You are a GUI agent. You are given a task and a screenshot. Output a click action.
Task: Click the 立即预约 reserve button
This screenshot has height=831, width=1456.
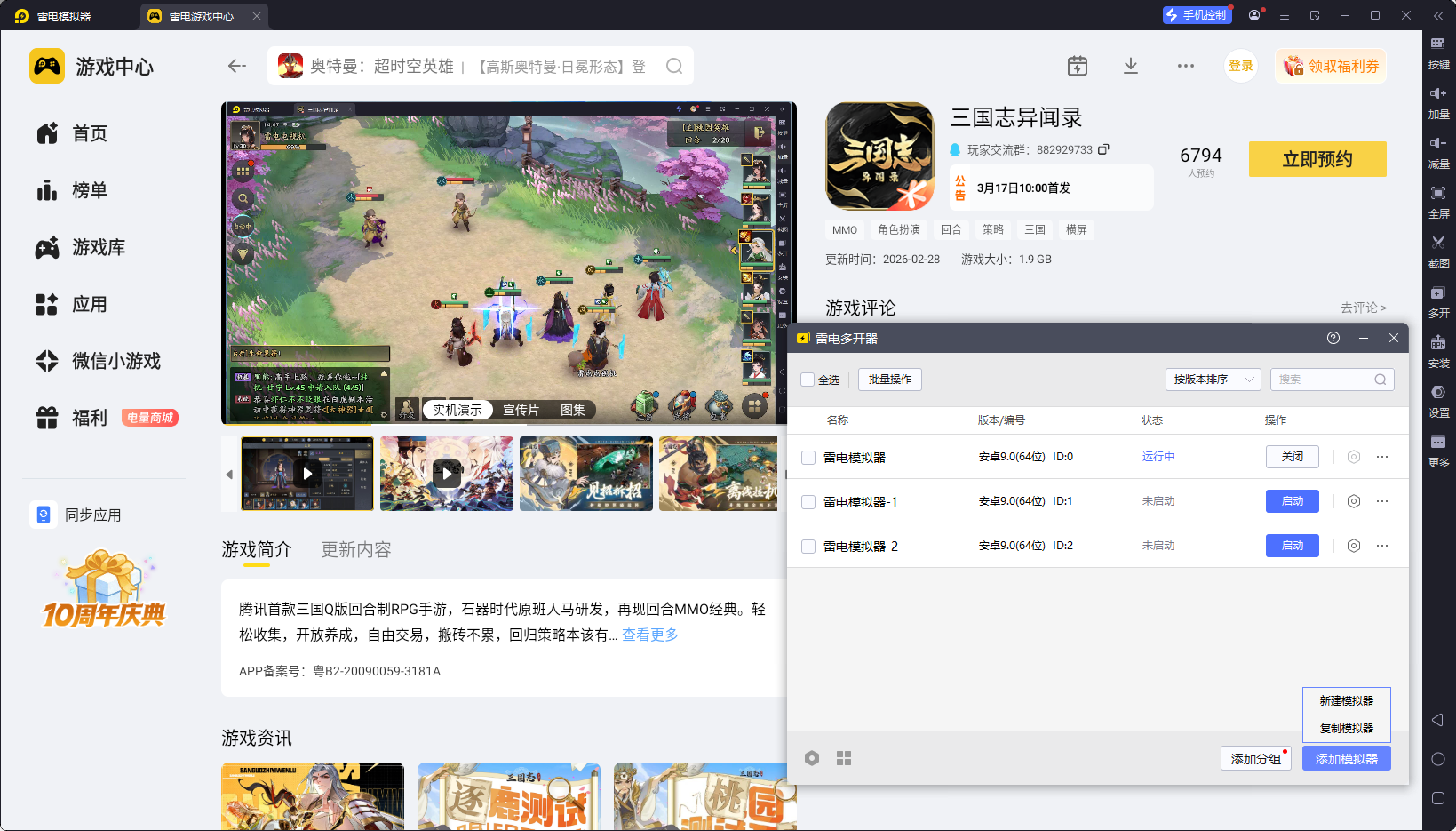point(1317,159)
